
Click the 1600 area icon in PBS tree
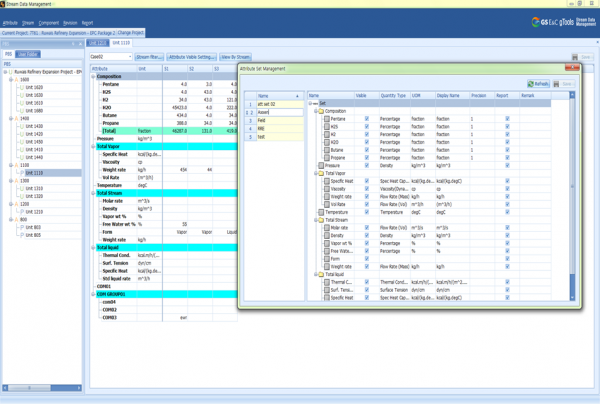[16, 80]
